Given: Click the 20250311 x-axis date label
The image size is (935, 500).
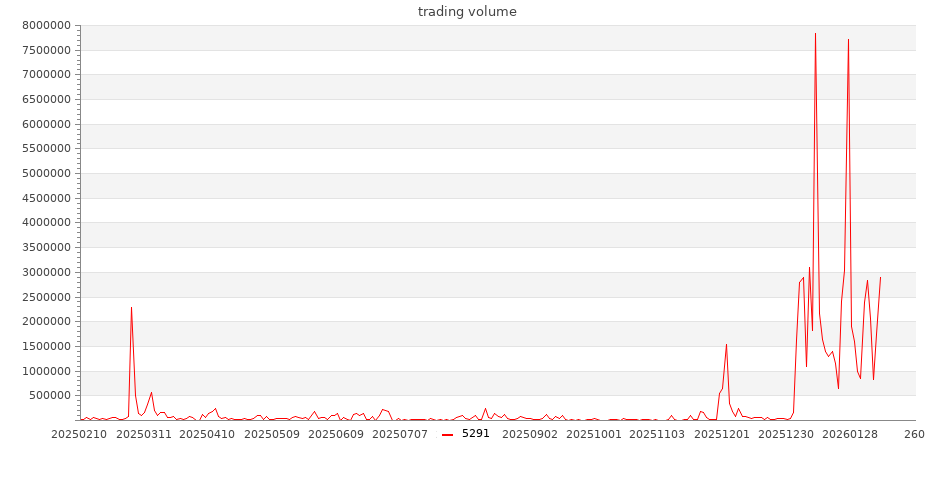Looking at the screenshot, I should click(x=143, y=434).
